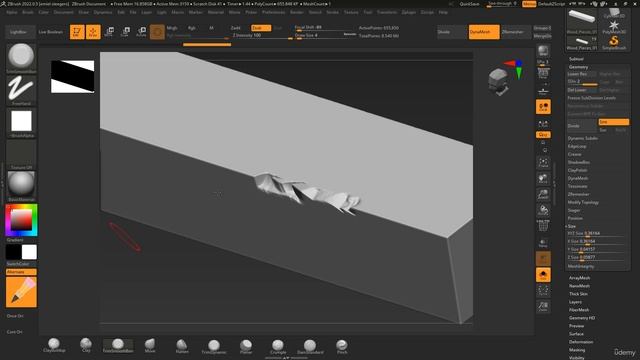Image resolution: width=640 pixels, height=360 pixels.
Task: Toggle the Smt button beside Divide
Action: (x=613, y=122)
